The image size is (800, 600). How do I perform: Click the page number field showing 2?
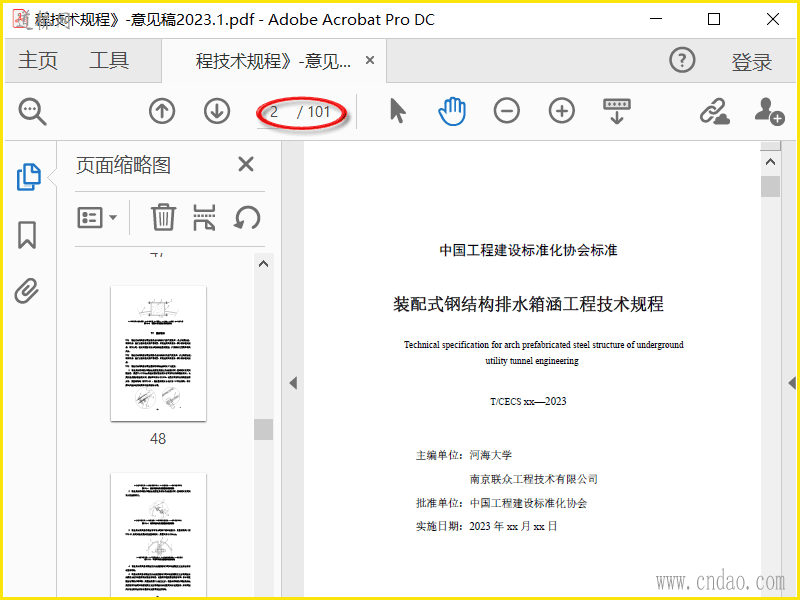274,112
